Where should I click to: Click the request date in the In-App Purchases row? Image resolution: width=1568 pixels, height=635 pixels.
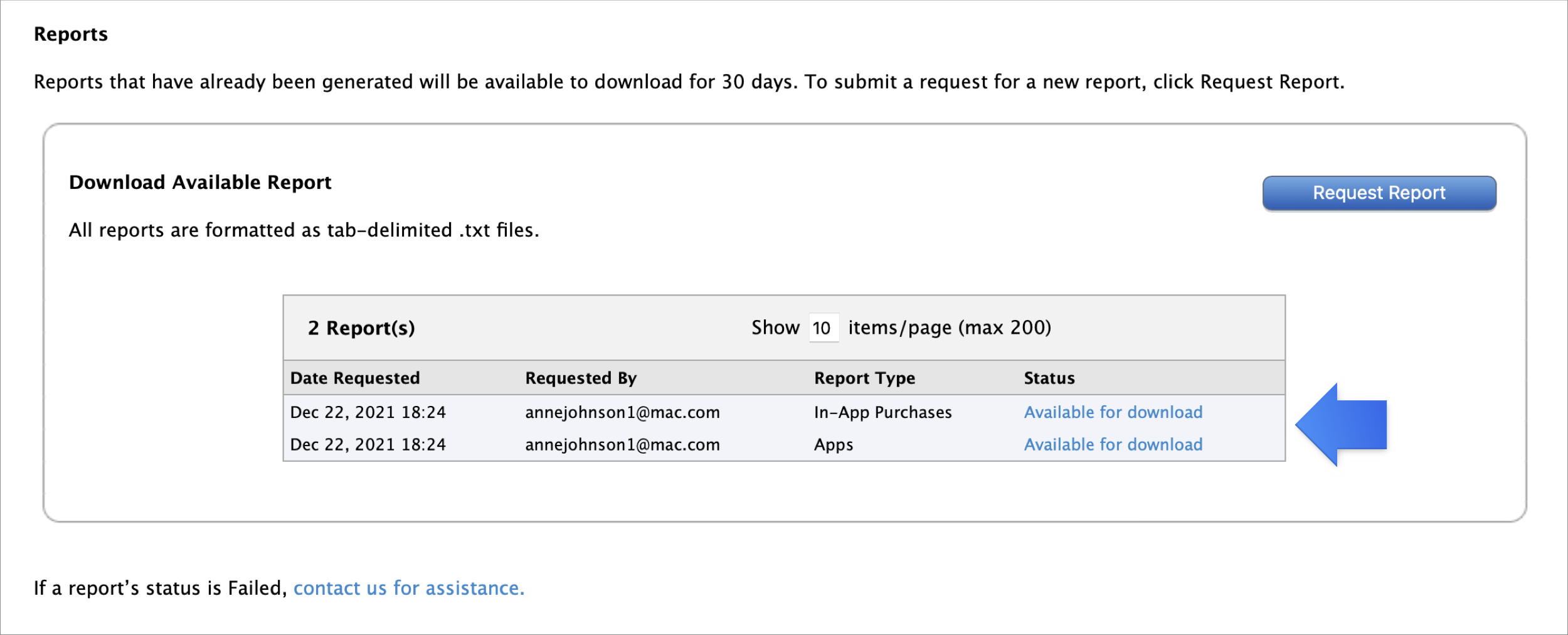coord(368,412)
